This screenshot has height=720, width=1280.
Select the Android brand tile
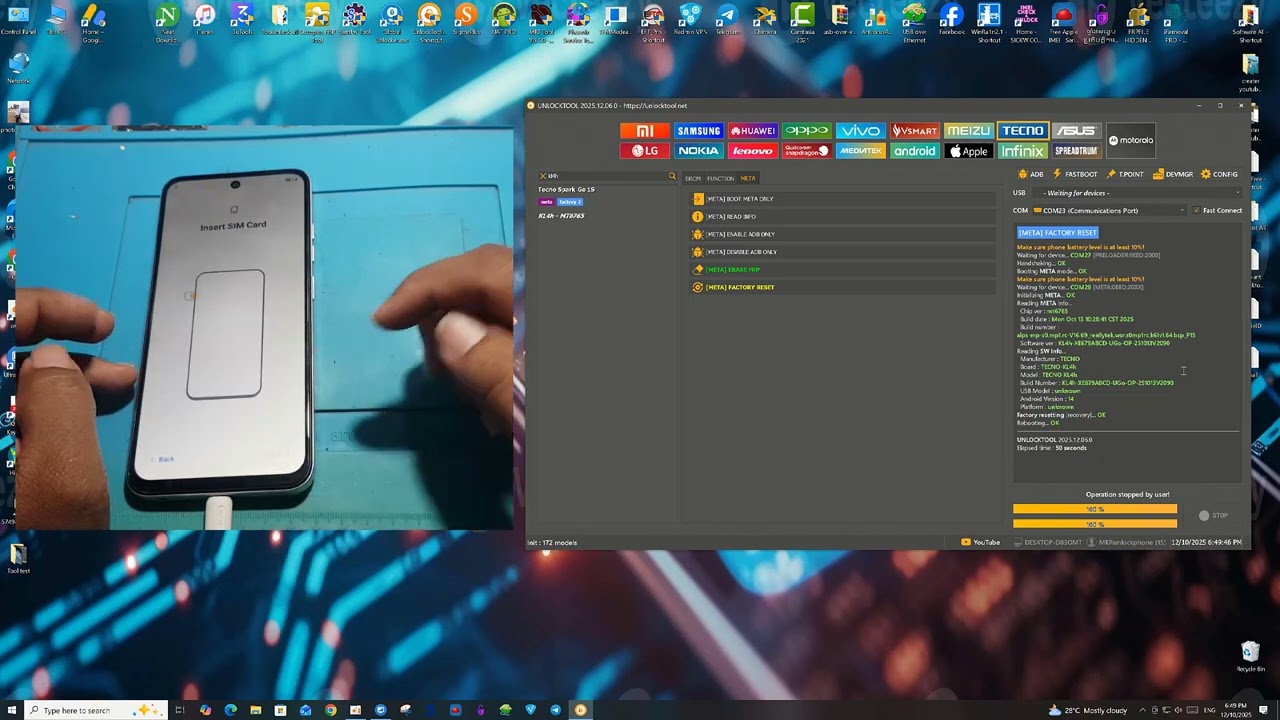[914, 151]
